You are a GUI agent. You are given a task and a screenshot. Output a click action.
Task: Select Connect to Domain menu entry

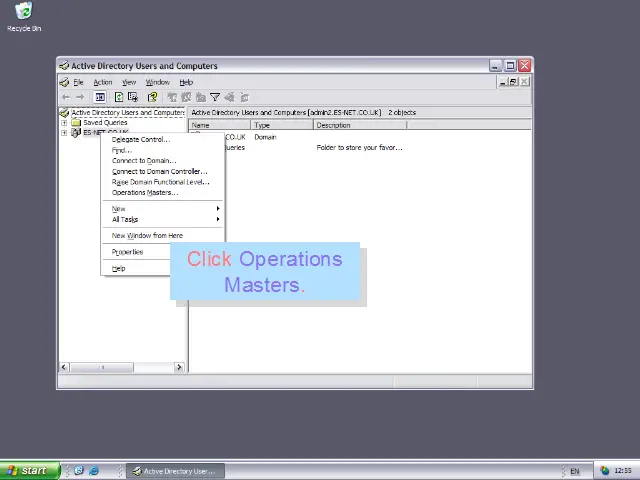click(x=163, y=161)
